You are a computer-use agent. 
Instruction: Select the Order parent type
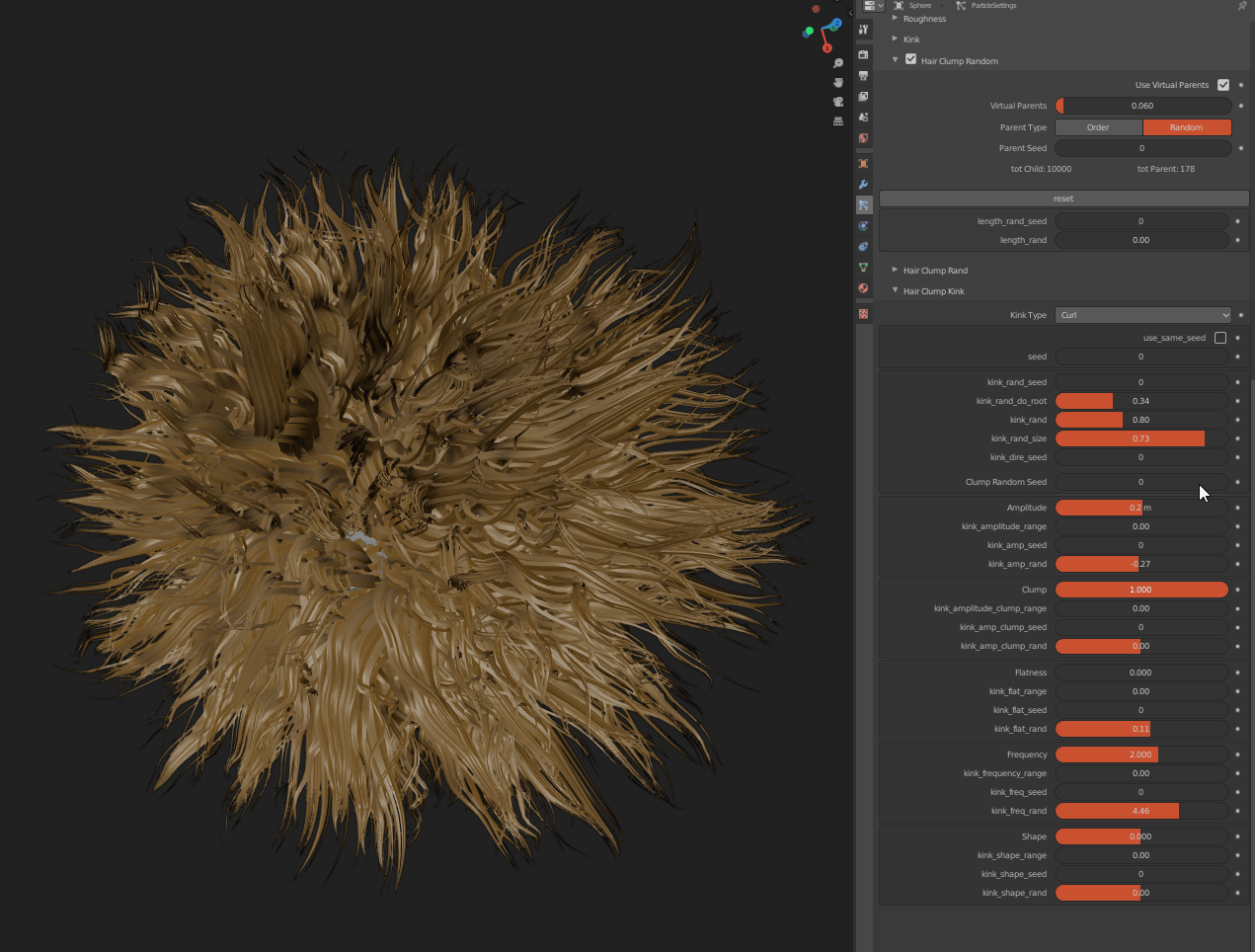[1098, 127]
